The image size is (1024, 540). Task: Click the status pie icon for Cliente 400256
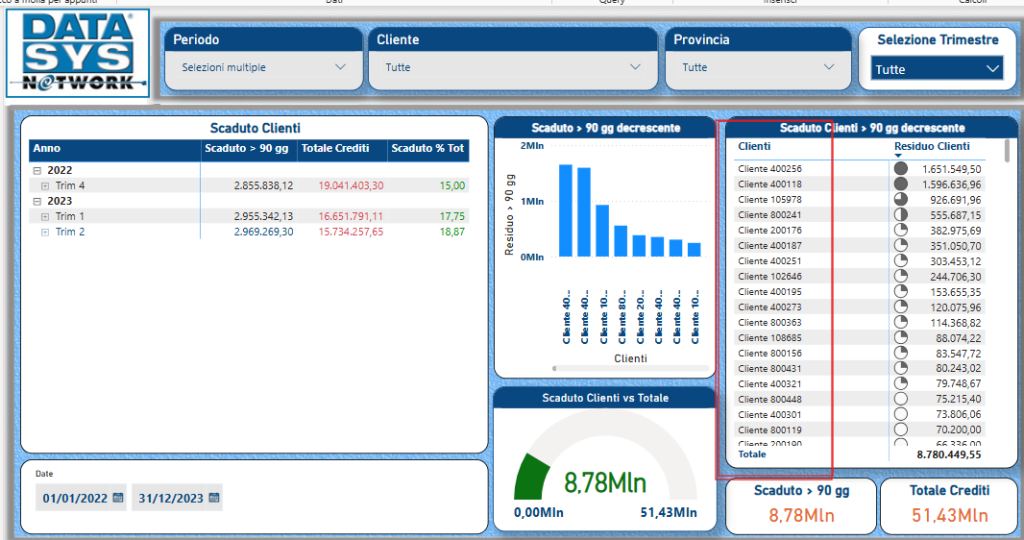[900, 169]
